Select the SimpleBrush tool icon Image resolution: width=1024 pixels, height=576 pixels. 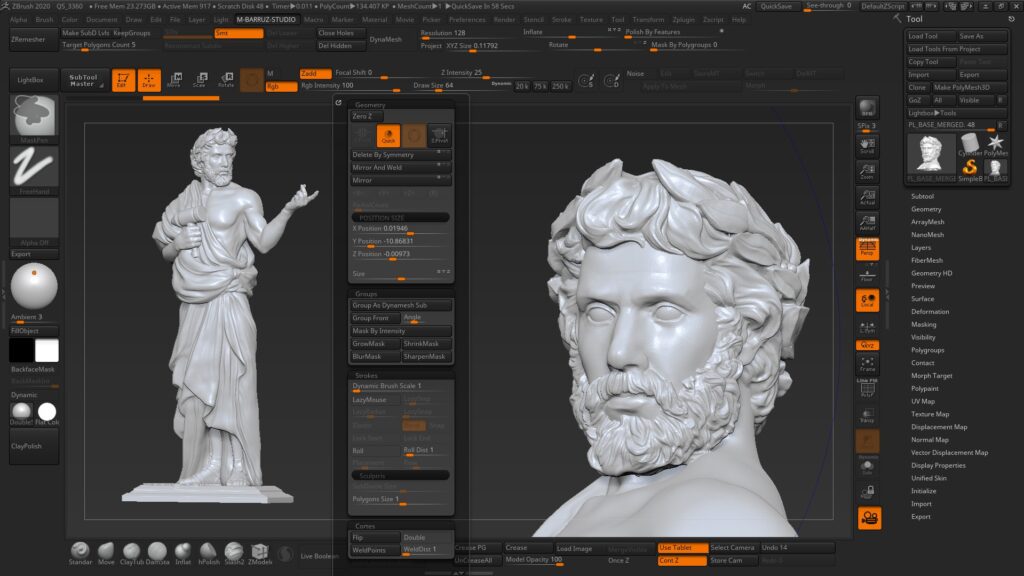(x=969, y=168)
